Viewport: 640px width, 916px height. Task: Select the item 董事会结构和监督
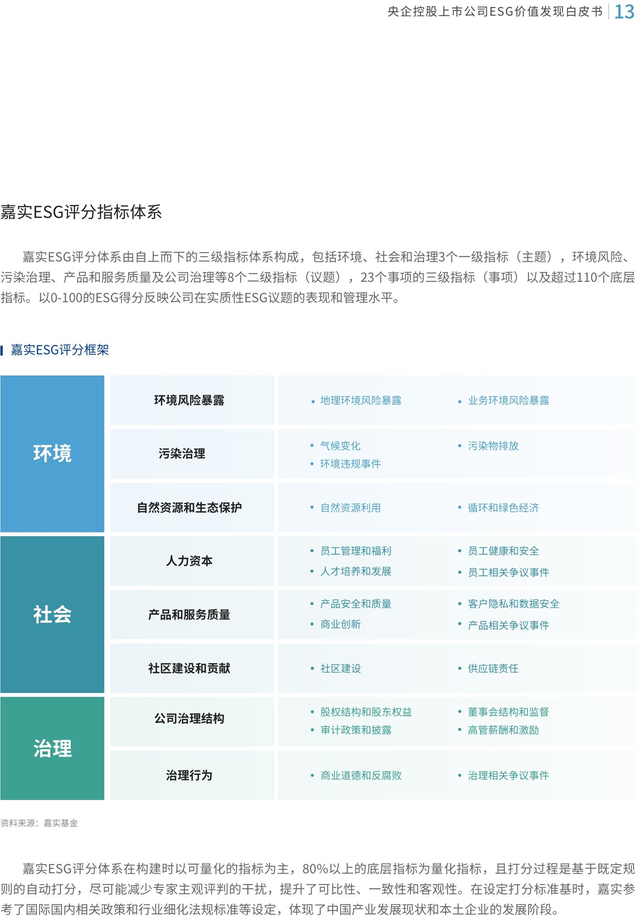pyautogui.click(x=508, y=712)
